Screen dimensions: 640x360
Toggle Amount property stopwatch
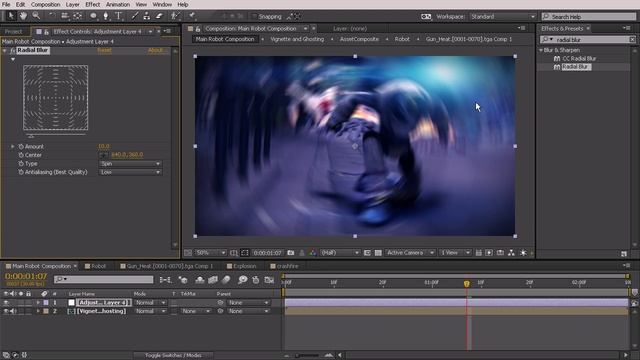(x=21, y=146)
